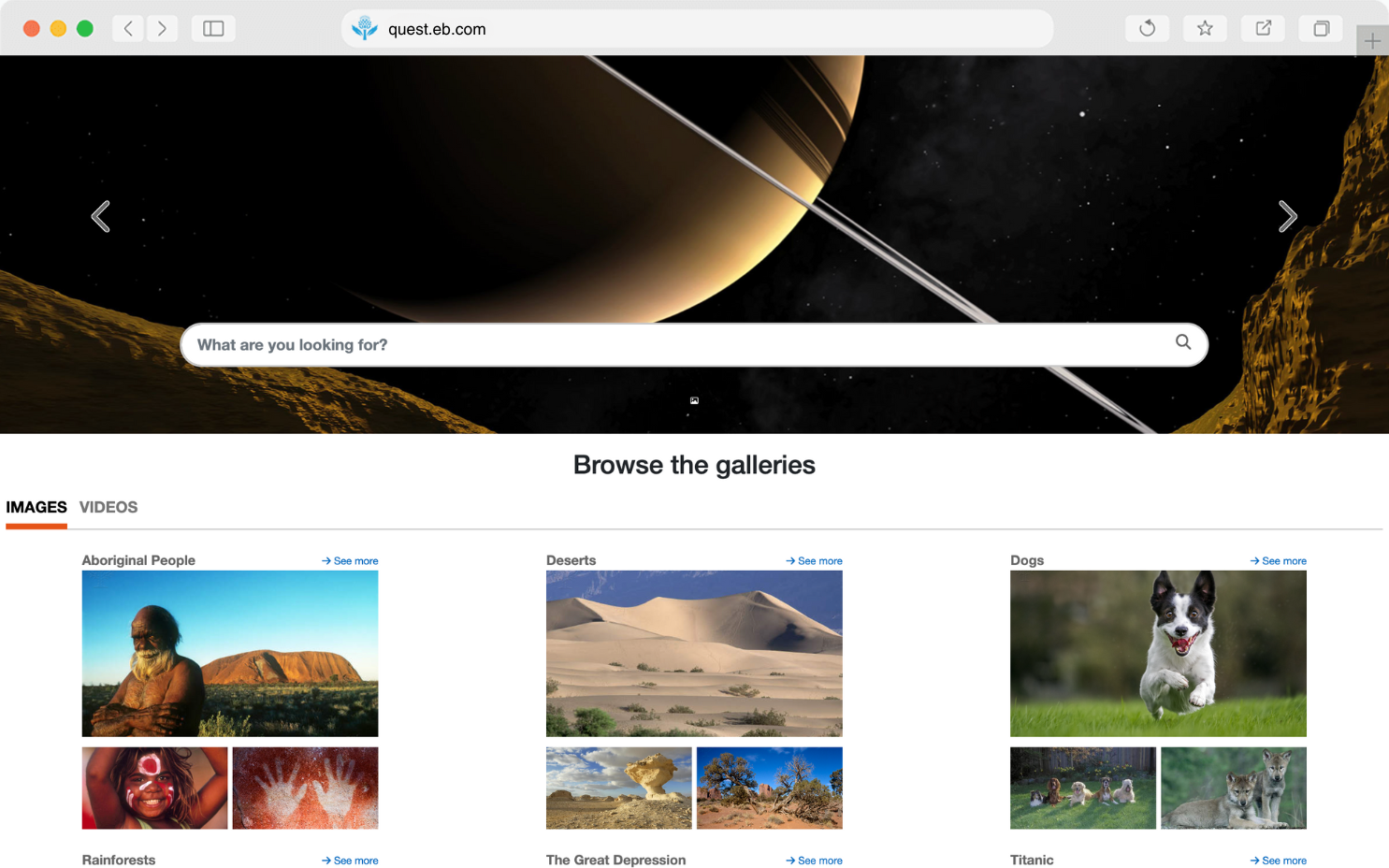Open See more for Deserts gallery

coord(814,561)
